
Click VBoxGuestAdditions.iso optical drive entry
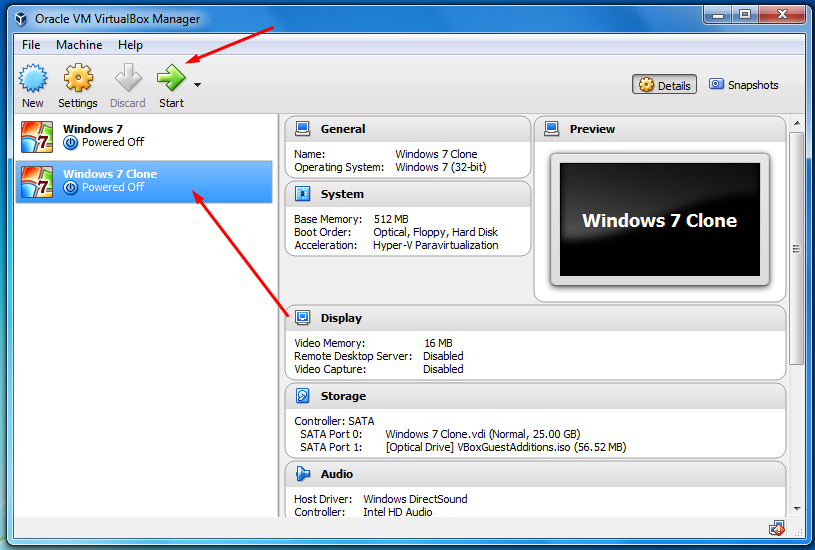(x=506, y=447)
